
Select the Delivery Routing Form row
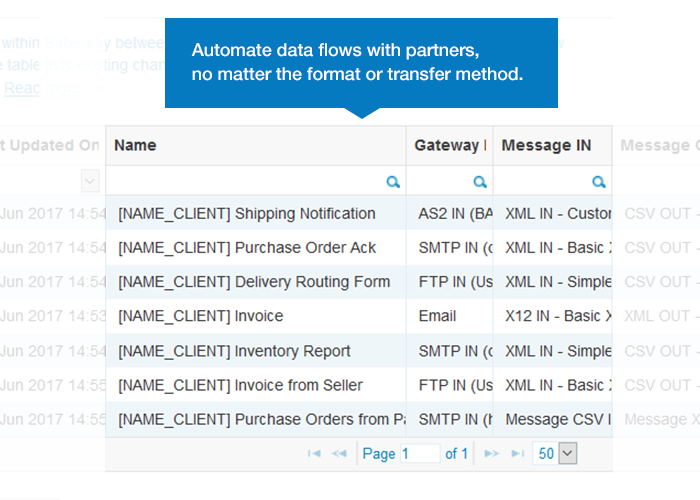[x=254, y=282]
